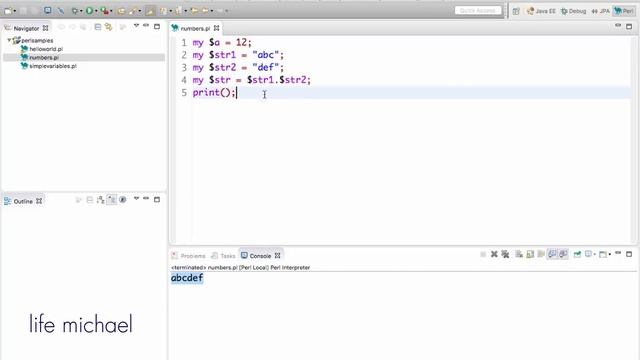Viewport: 640px width, 360px height.
Task: Open the New file dropdown arrow
Action: point(14,11)
